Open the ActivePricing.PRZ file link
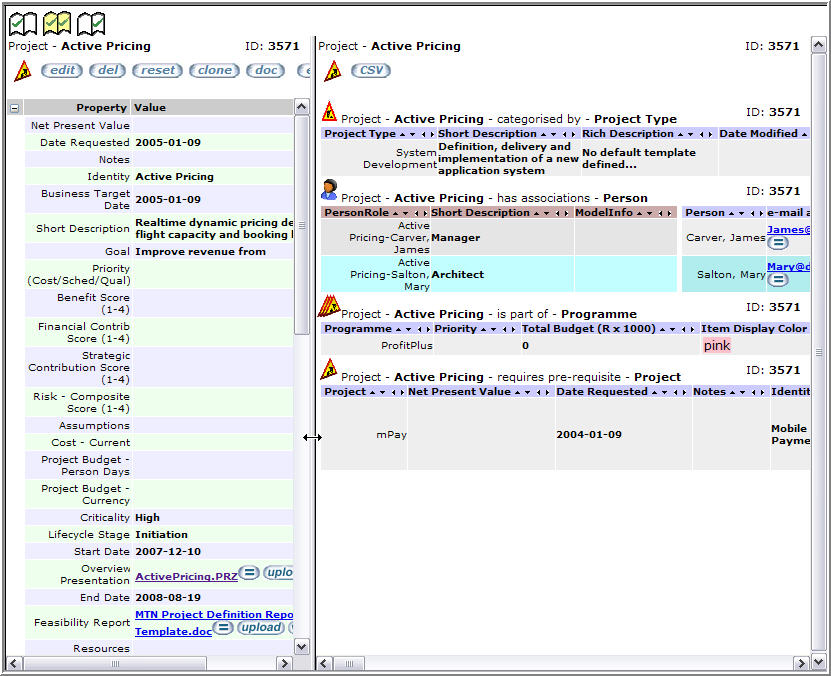The image size is (831, 676). [x=186, y=577]
